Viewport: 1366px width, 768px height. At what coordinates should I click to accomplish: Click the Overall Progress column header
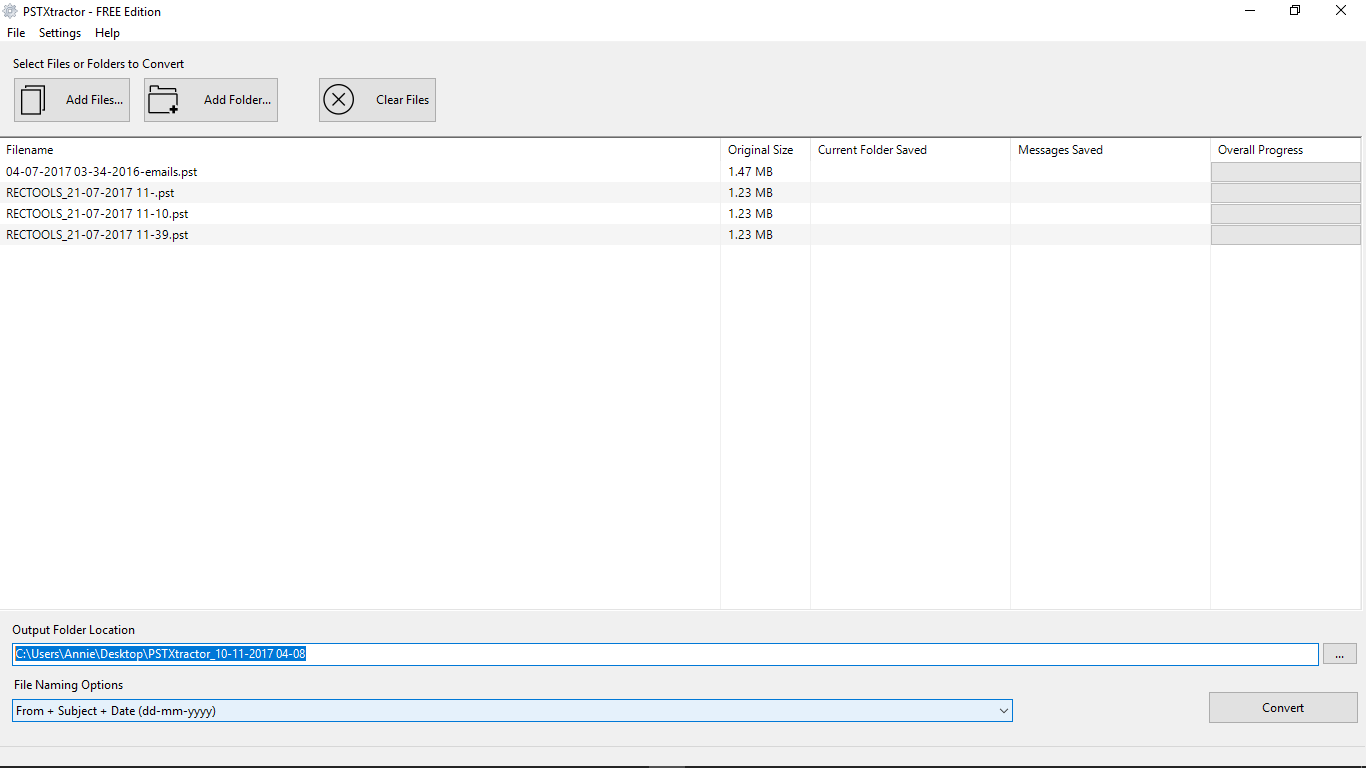point(1260,150)
